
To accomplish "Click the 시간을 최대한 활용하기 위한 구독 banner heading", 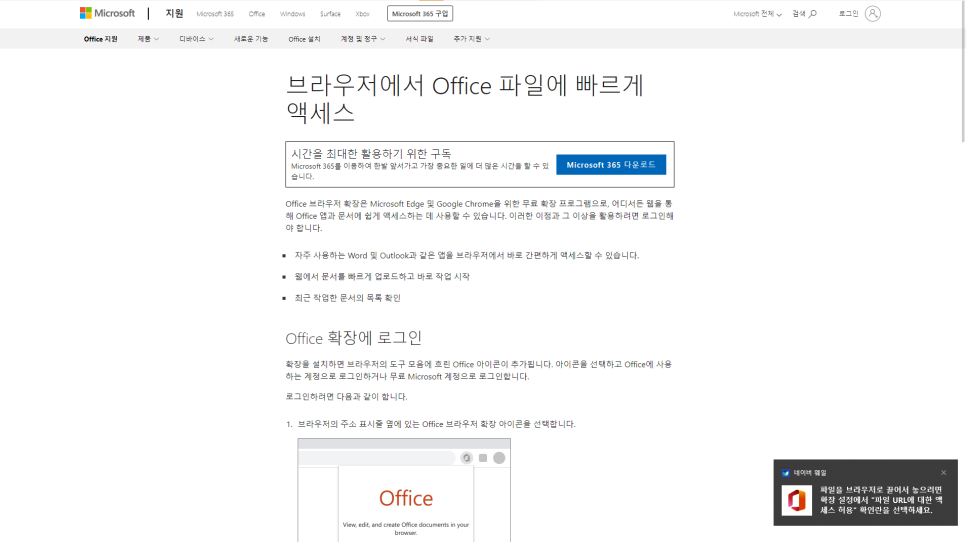I will [x=371, y=153].
